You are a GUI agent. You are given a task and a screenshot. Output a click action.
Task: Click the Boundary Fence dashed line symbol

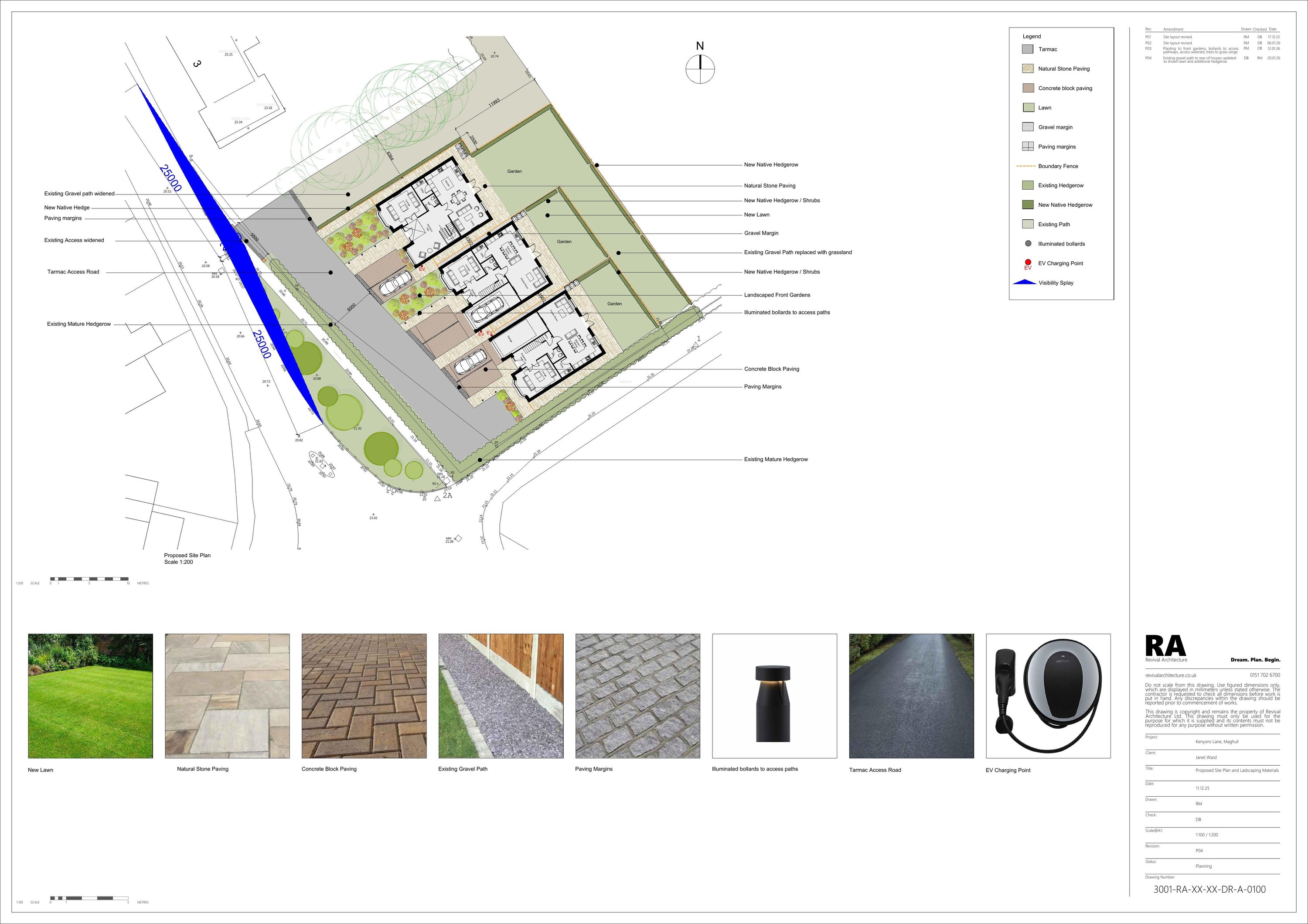[1025, 166]
